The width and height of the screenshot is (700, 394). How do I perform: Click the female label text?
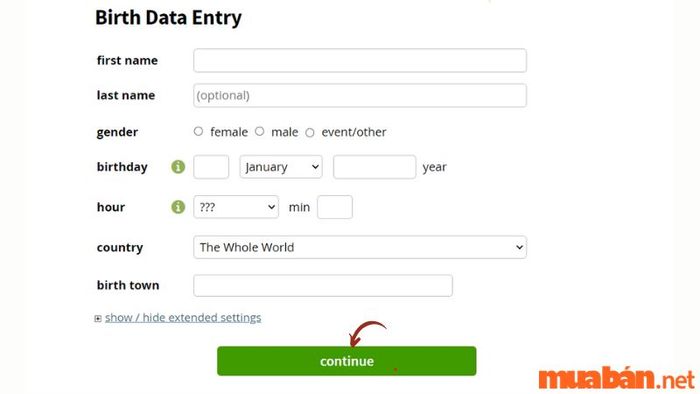tap(229, 132)
